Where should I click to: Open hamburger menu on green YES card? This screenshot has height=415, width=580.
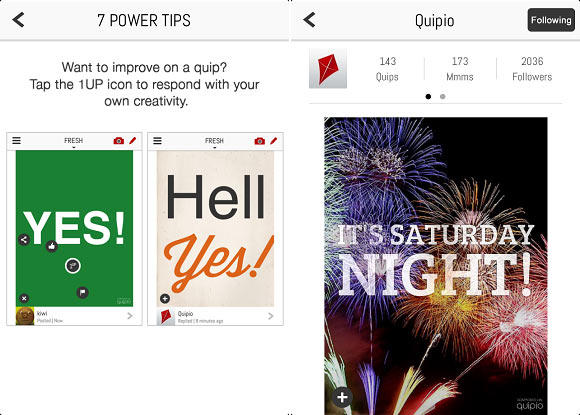(x=17, y=141)
